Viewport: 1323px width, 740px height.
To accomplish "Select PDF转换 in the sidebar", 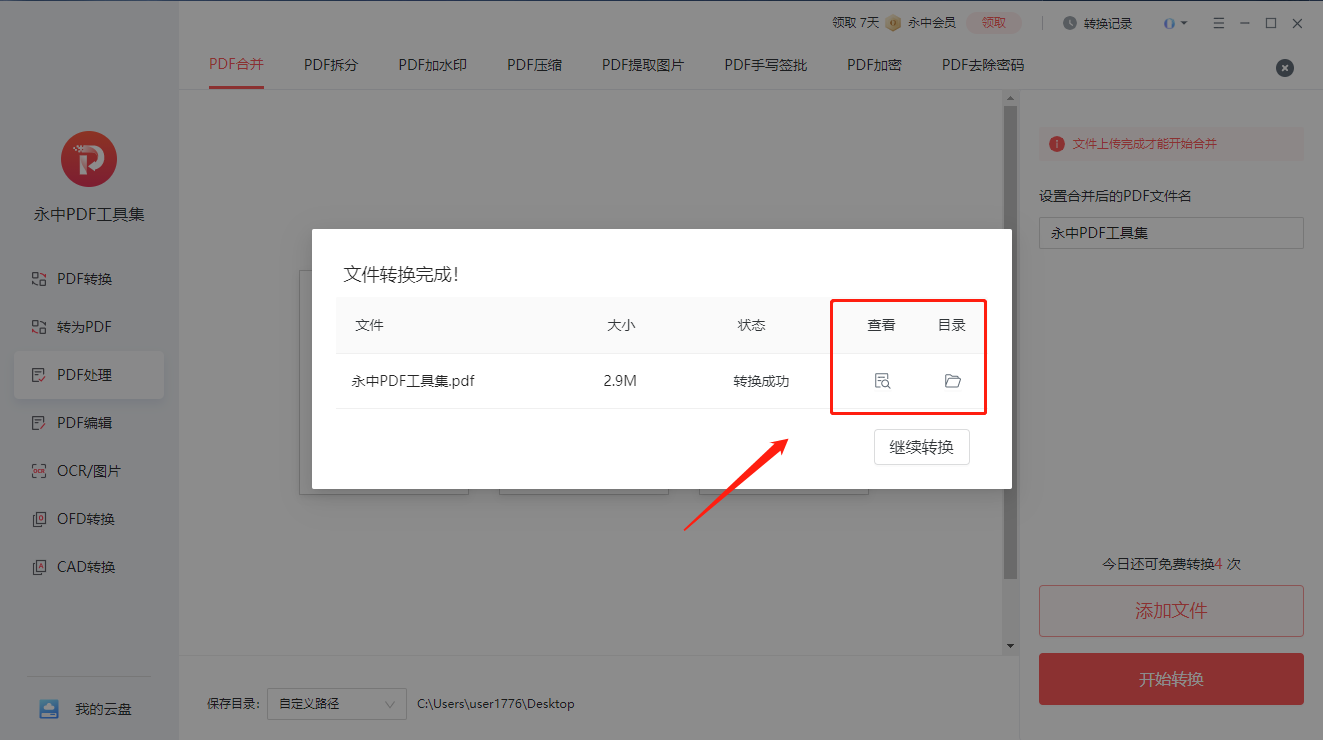I will (89, 279).
